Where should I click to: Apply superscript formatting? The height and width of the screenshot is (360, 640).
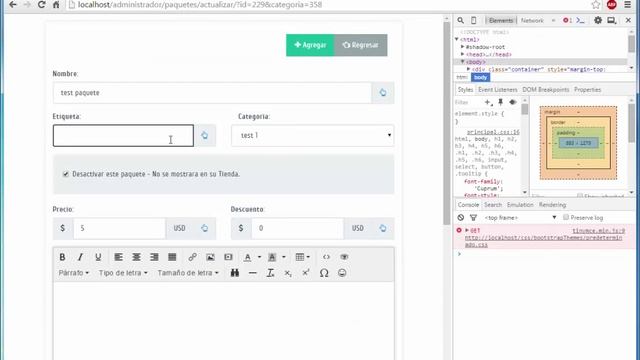[306, 273]
